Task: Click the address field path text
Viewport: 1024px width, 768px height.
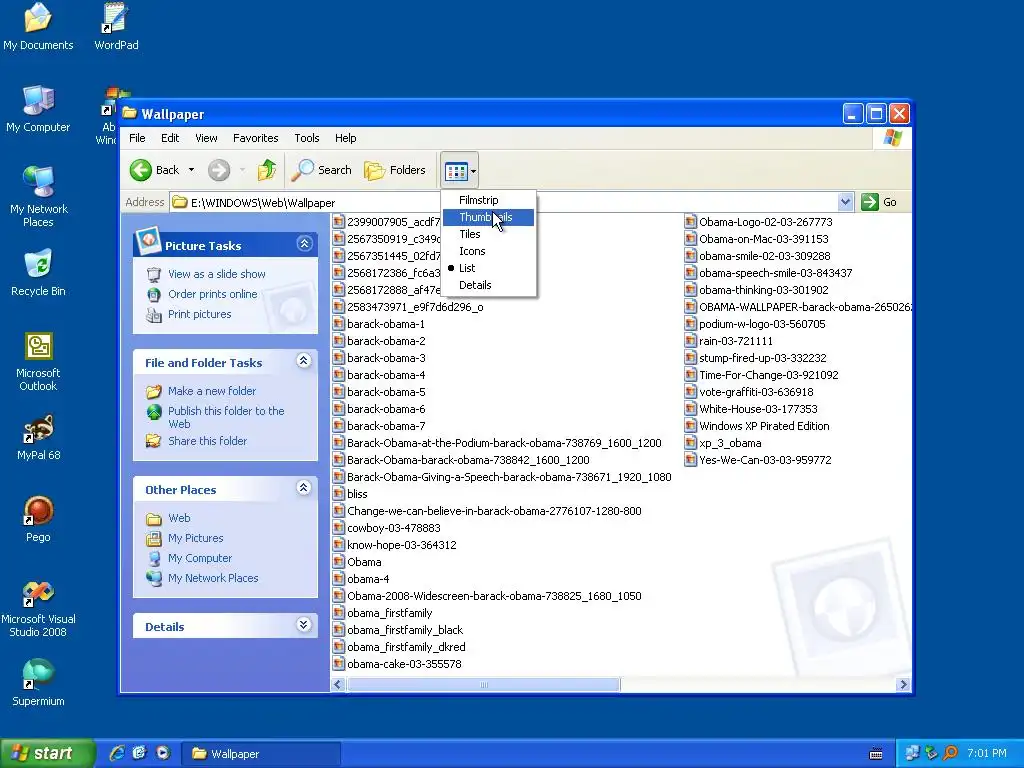Action: pyautogui.click(x=263, y=202)
